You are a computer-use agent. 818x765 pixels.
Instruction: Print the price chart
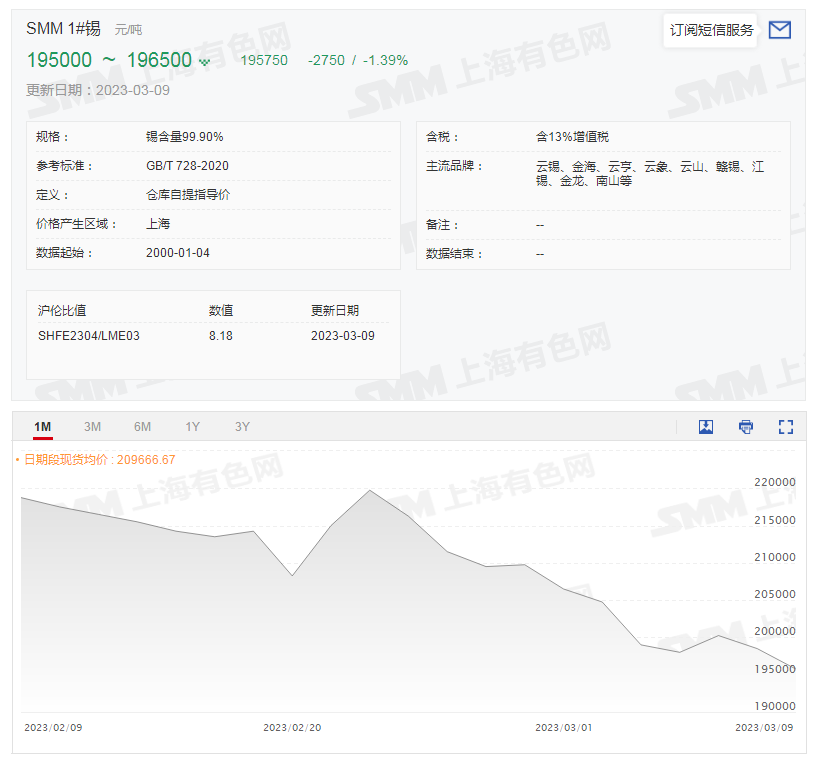pos(746,426)
